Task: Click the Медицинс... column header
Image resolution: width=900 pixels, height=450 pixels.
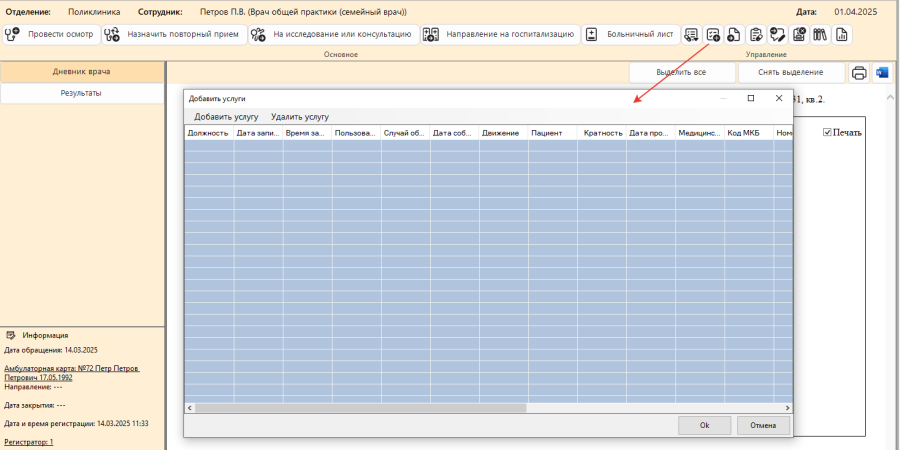Action: point(700,133)
